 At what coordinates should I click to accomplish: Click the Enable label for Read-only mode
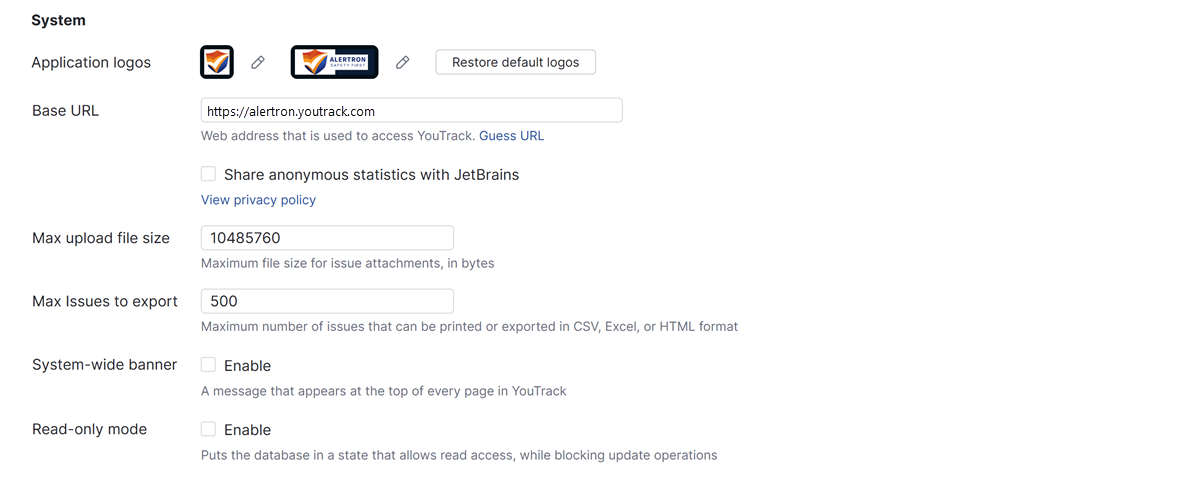[x=247, y=430]
